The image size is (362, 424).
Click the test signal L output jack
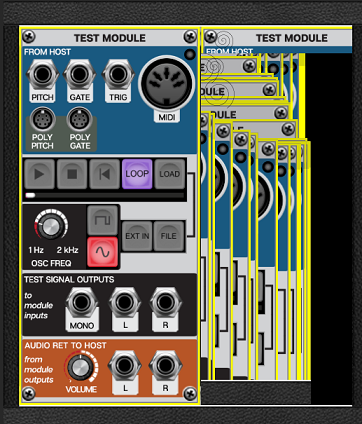coord(125,302)
